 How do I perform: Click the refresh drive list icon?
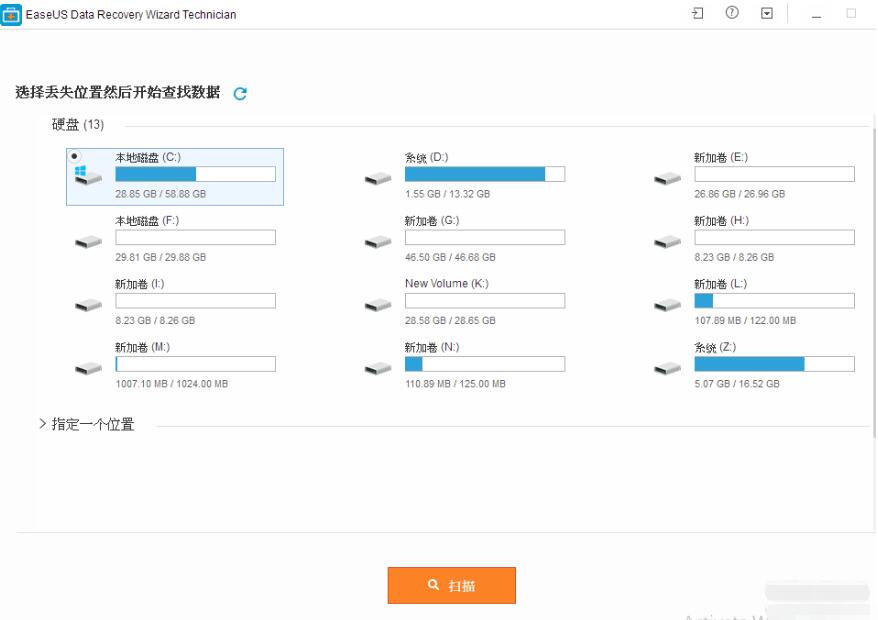240,94
